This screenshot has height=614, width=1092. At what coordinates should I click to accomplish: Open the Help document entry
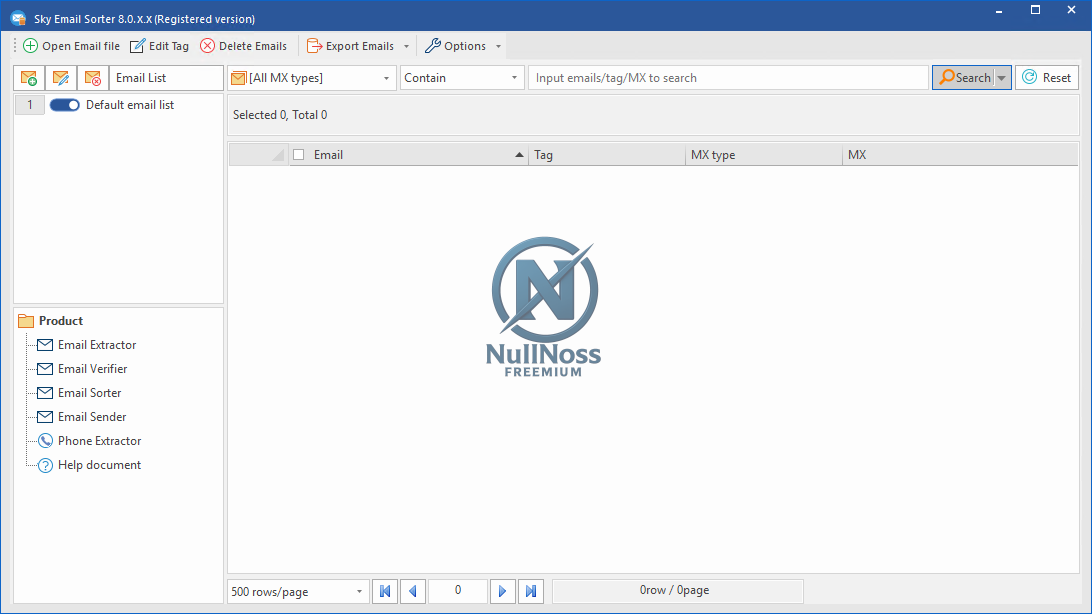(x=97, y=464)
